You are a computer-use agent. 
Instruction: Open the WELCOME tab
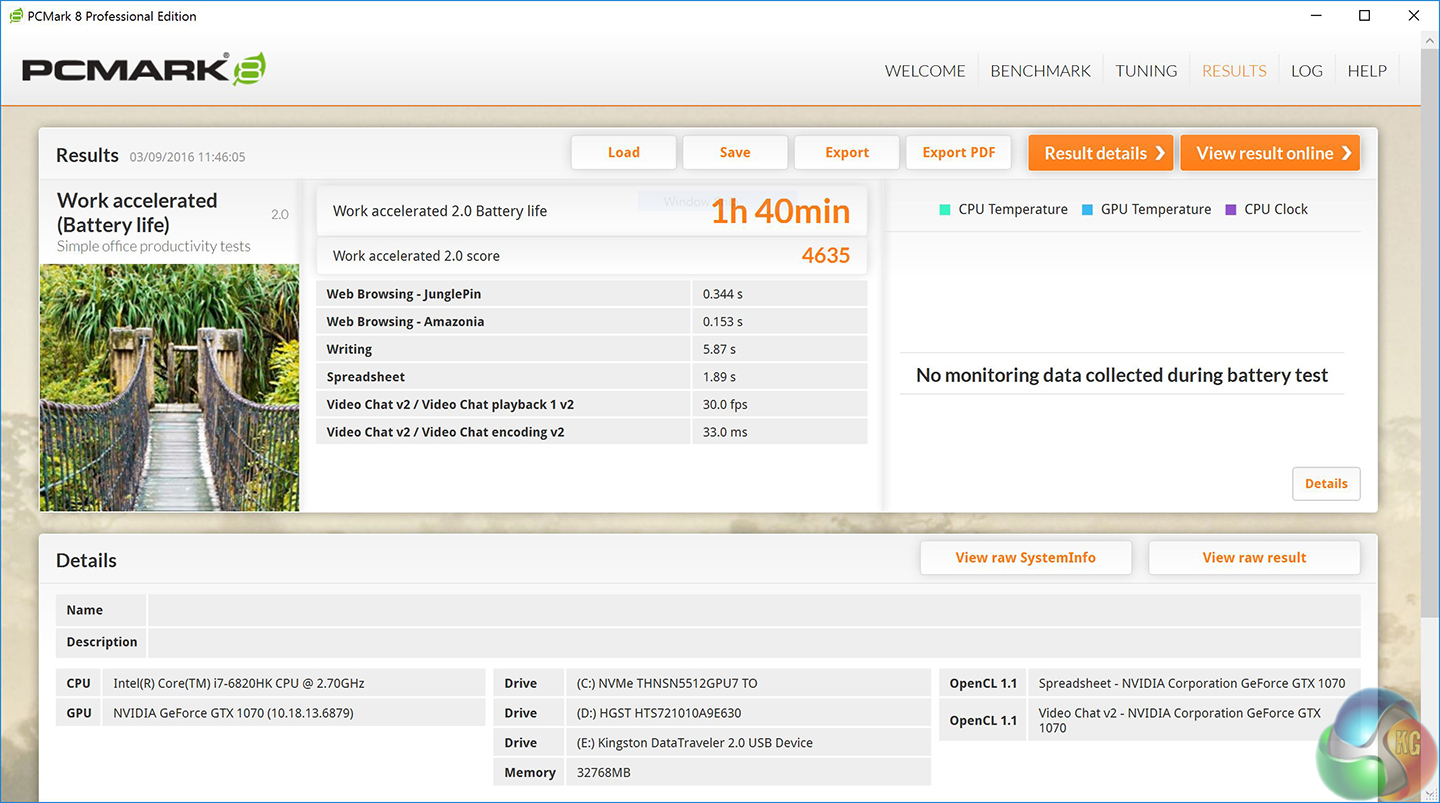[925, 71]
